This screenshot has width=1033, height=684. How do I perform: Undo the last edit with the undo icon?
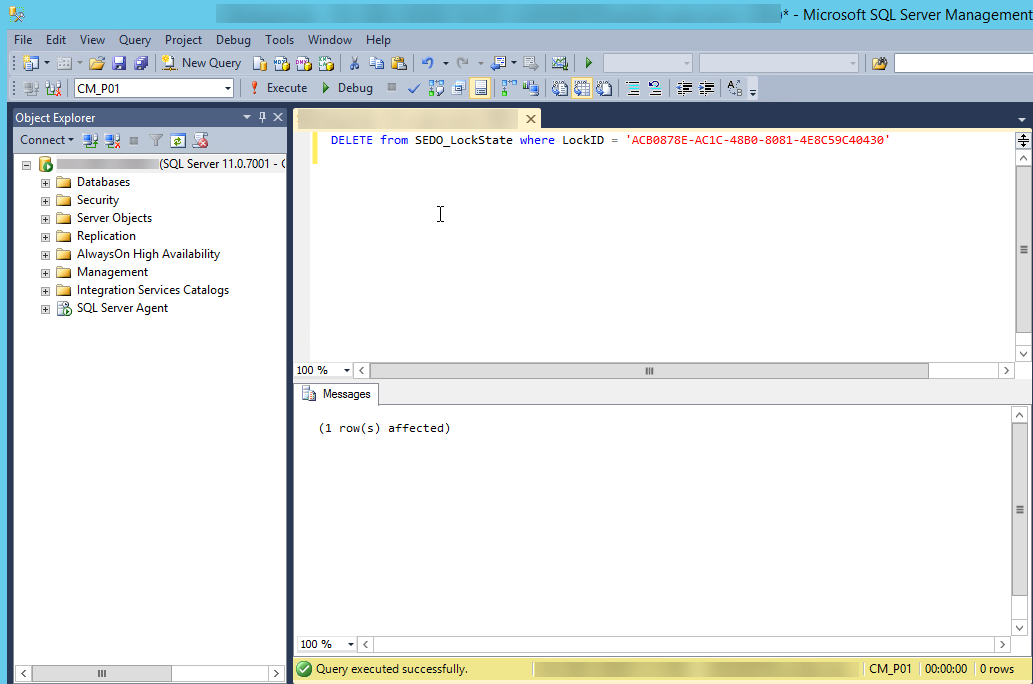click(430, 62)
